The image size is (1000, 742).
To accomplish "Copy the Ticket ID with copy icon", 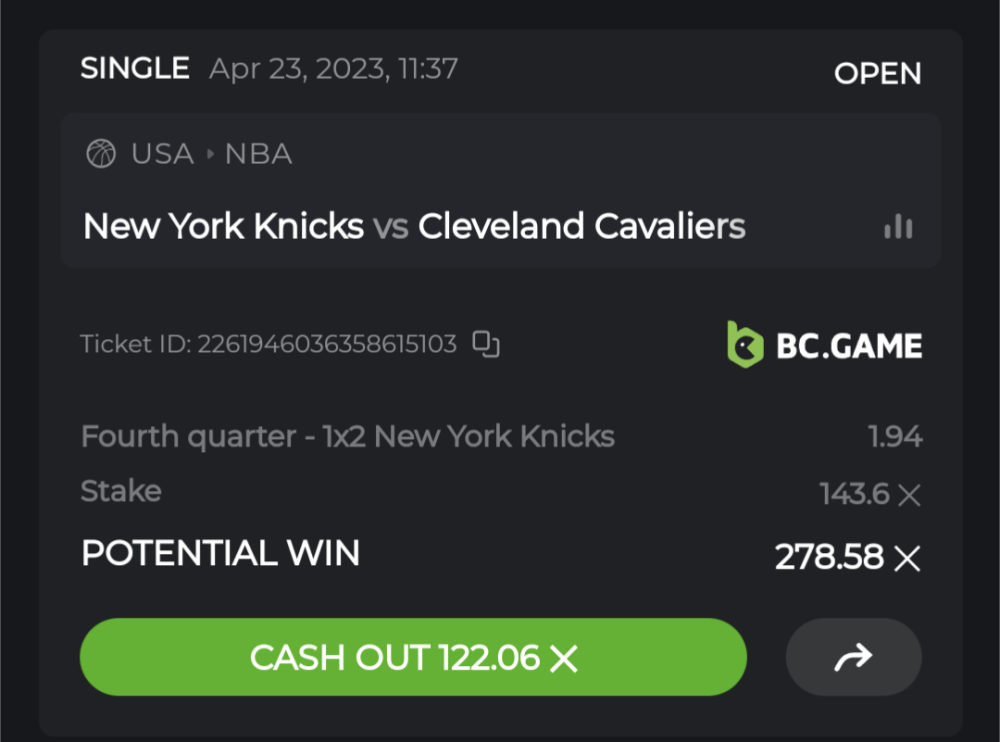I will [486, 344].
